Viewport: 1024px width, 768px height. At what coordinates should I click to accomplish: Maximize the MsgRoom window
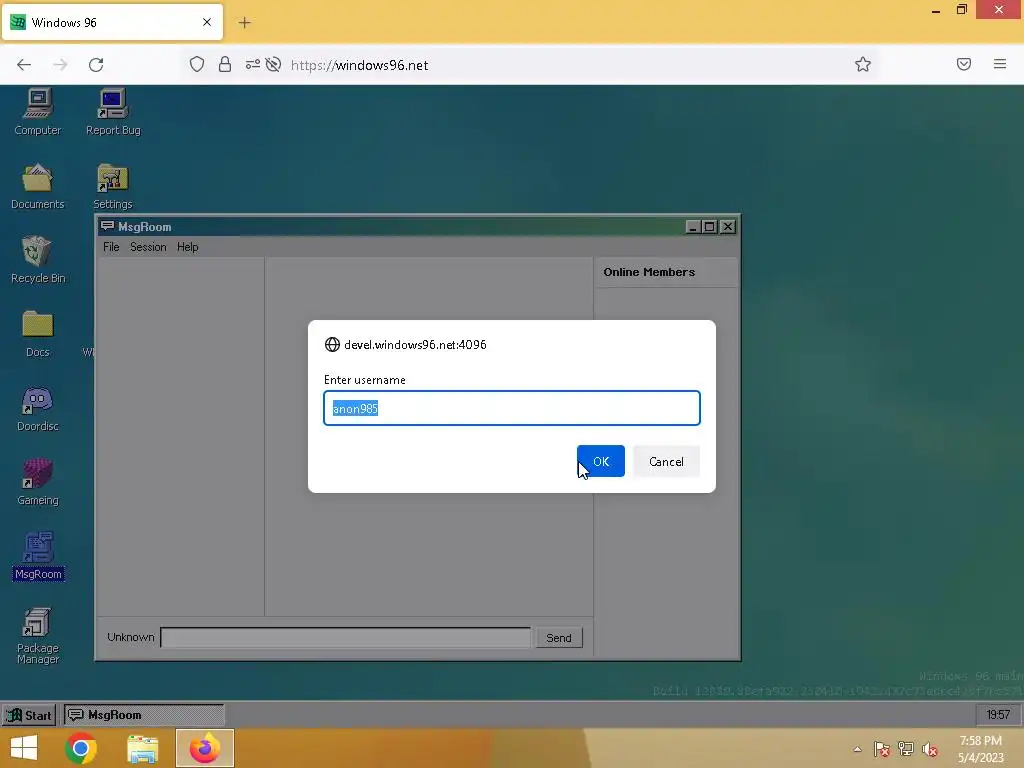pos(709,227)
